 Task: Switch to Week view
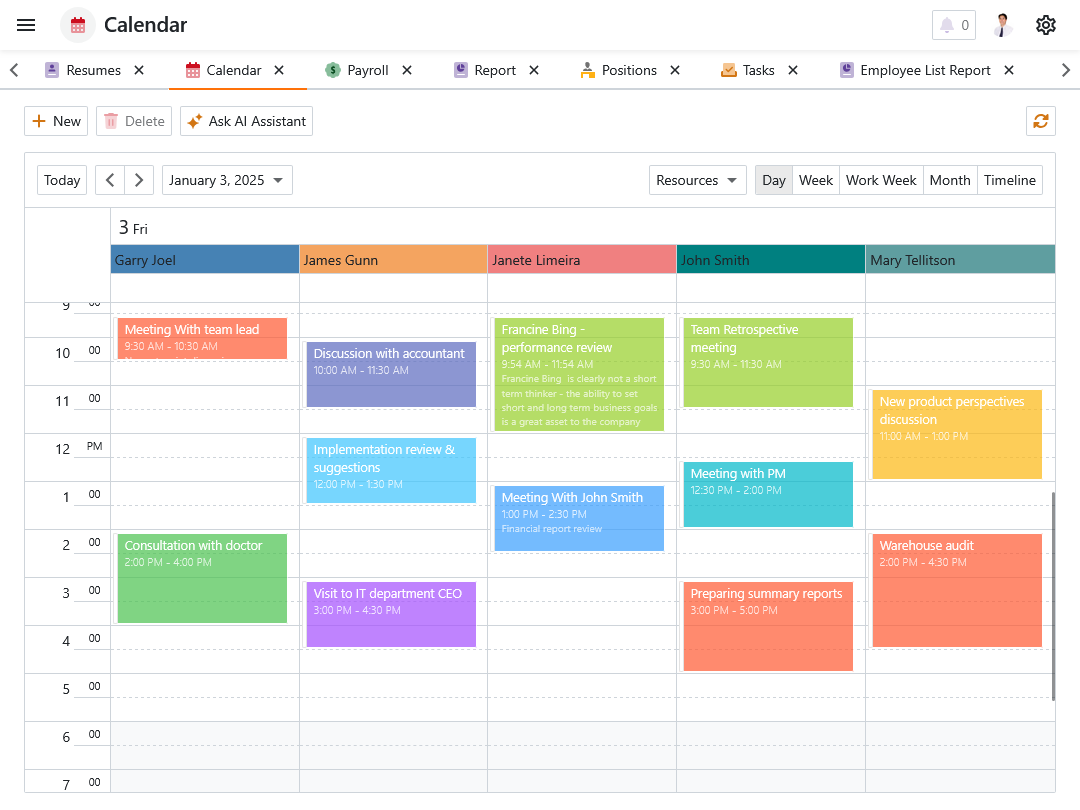coord(815,180)
